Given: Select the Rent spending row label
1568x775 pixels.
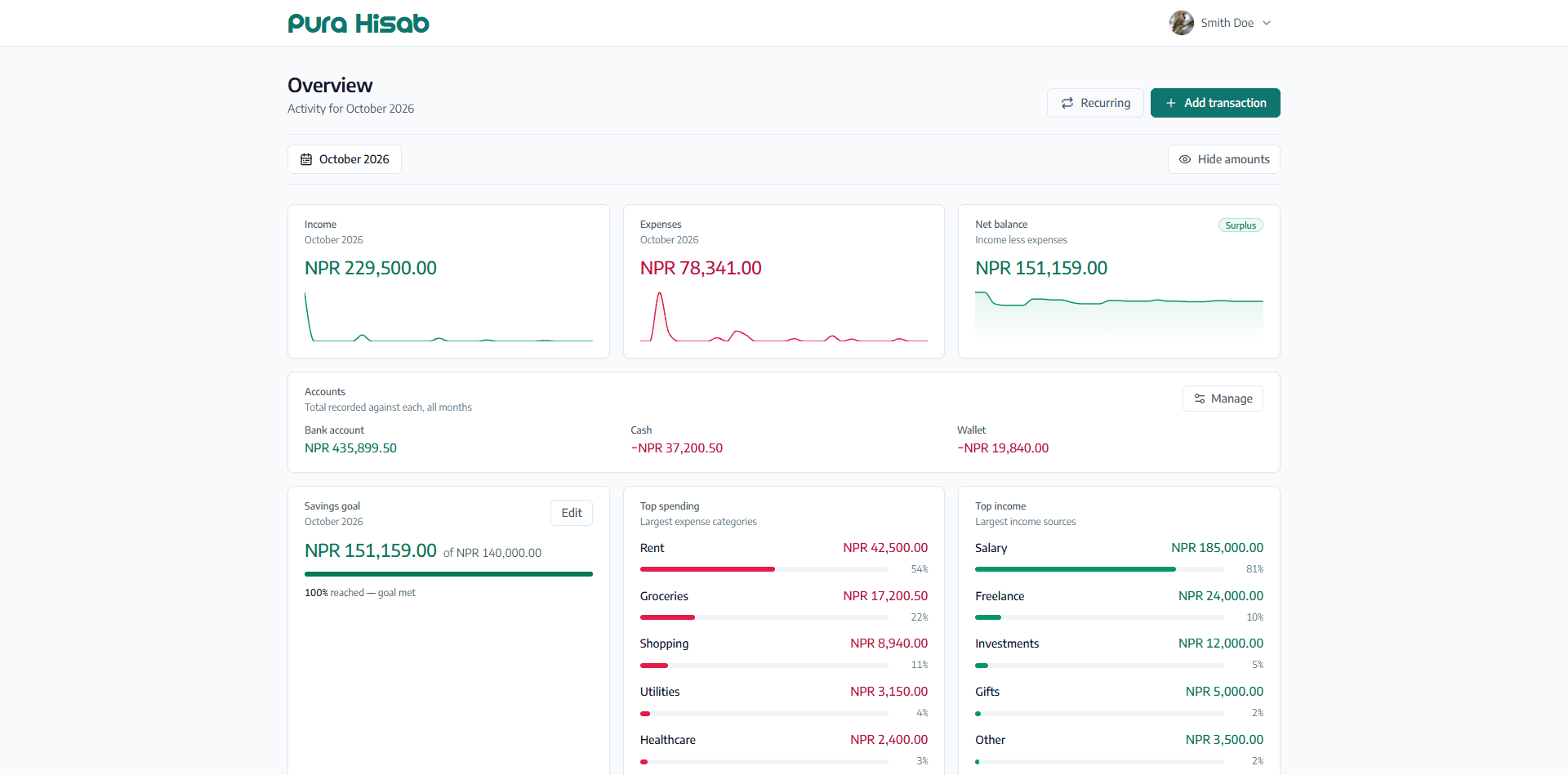Looking at the screenshot, I should 652,548.
